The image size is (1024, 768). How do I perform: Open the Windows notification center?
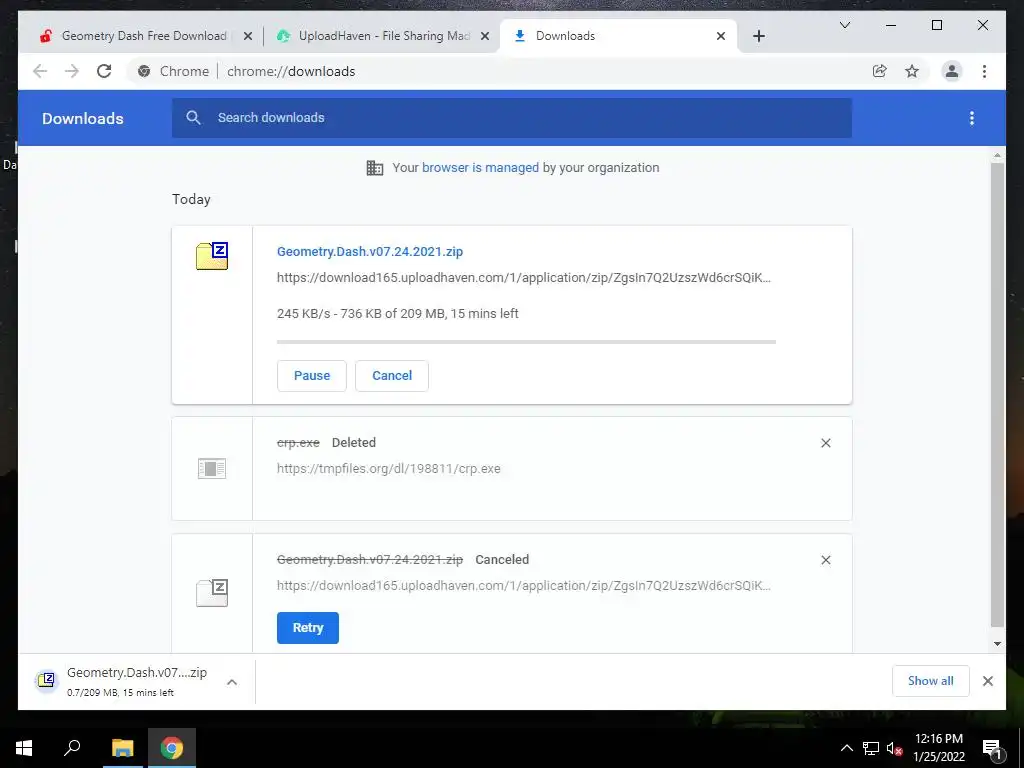[992, 748]
